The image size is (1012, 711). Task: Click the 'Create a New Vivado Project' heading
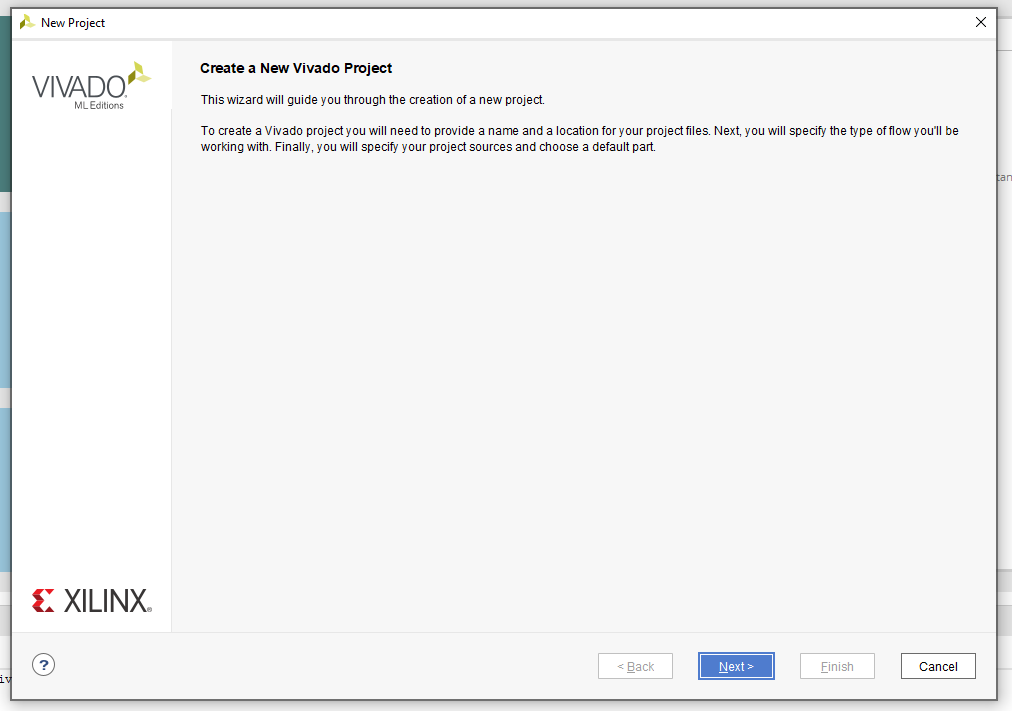click(x=296, y=68)
